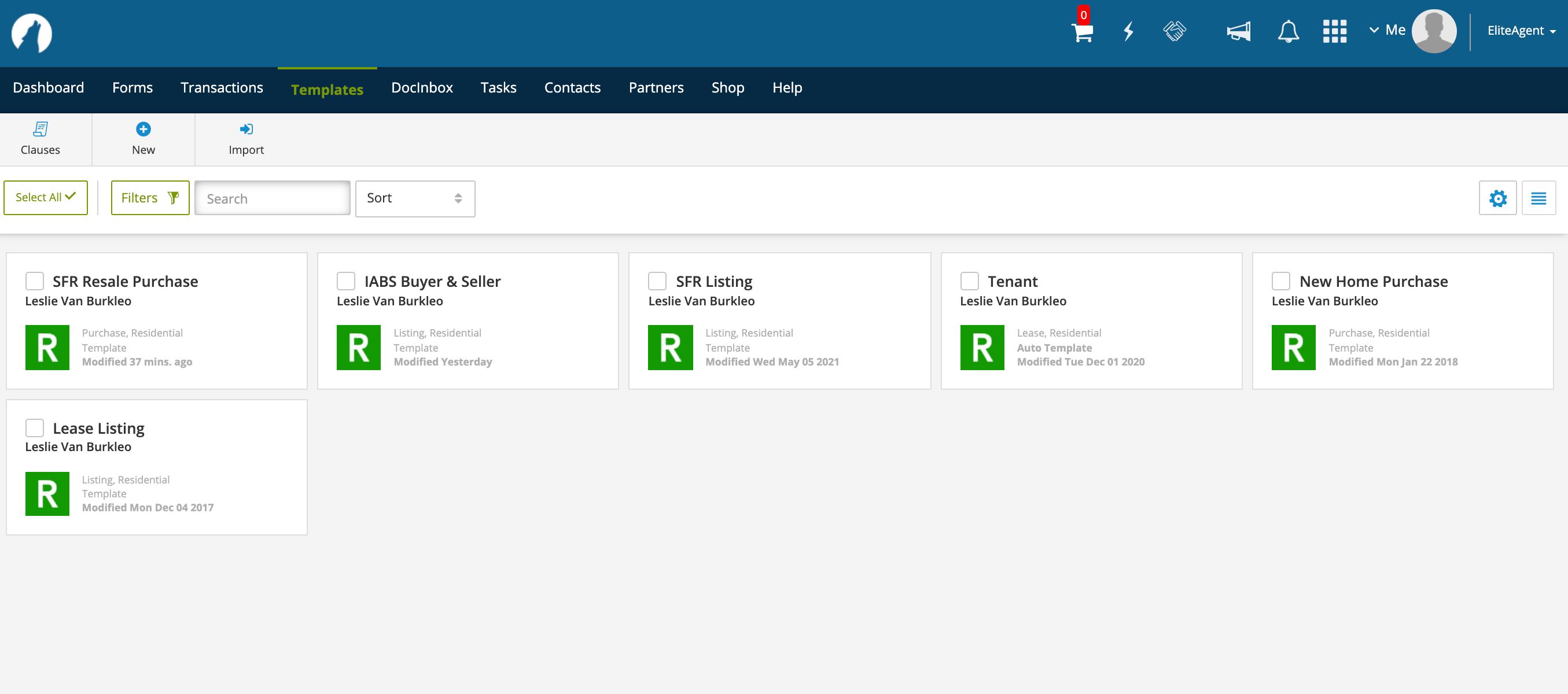
Task: Open Clauses from the toolbar
Action: (40, 139)
